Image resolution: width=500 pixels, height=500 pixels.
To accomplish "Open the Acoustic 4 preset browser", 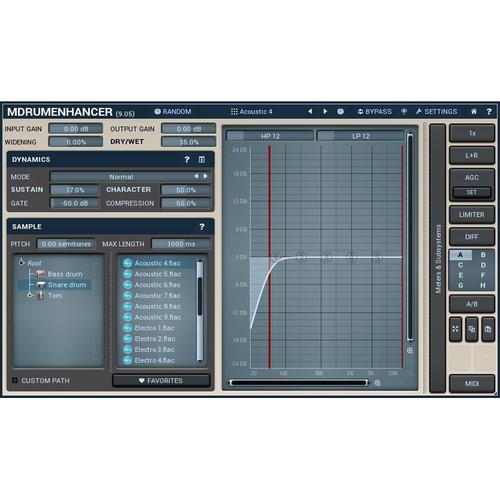I will (x=252, y=112).
